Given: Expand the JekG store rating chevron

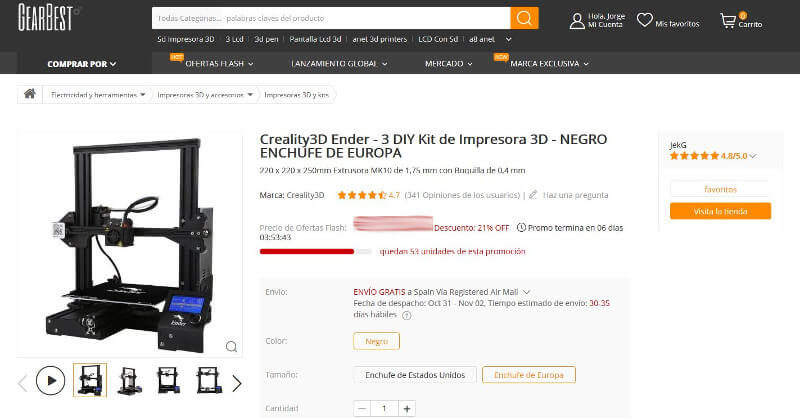Looking at the screenshot, I should coord(753,156).
